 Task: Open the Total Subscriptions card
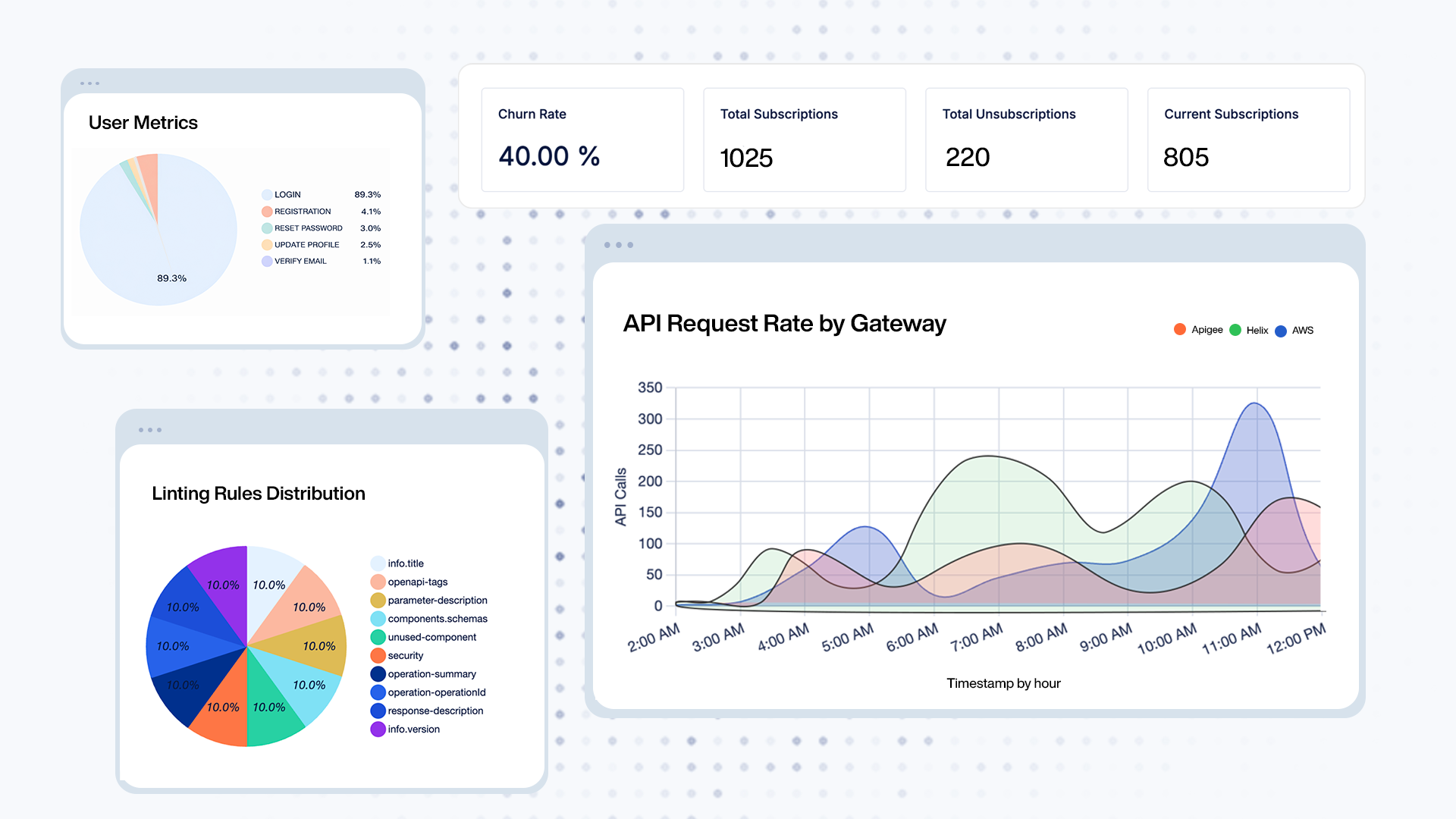coord(804,140)
